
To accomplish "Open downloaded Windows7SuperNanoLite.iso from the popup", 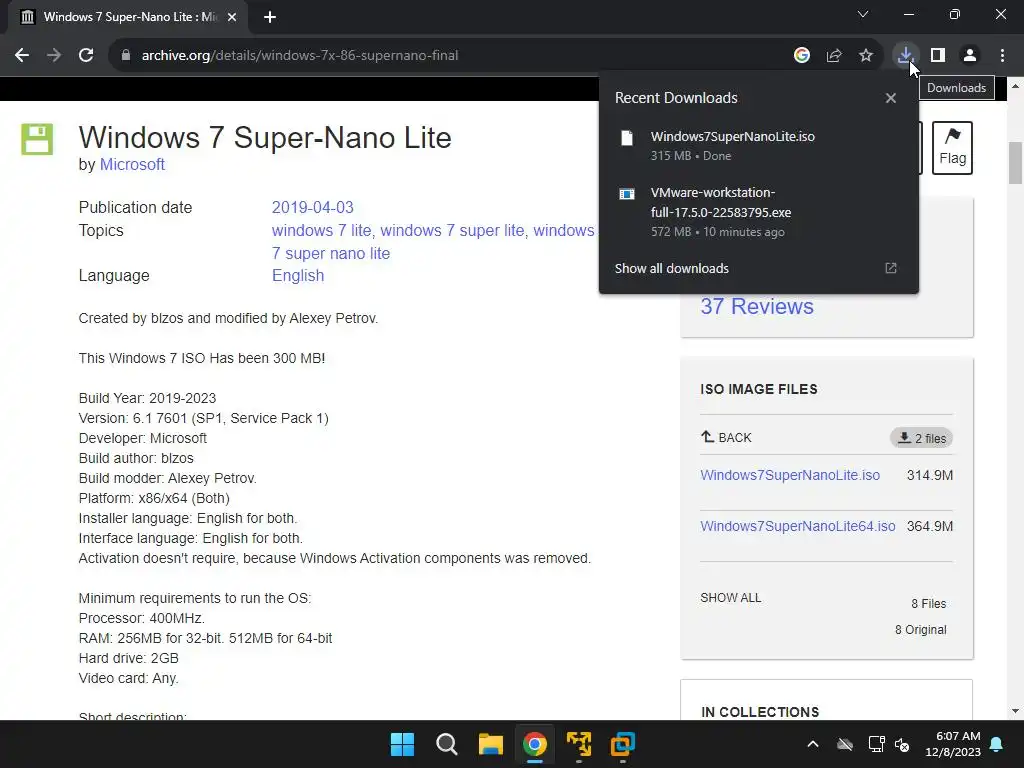I will pos(758,146).
